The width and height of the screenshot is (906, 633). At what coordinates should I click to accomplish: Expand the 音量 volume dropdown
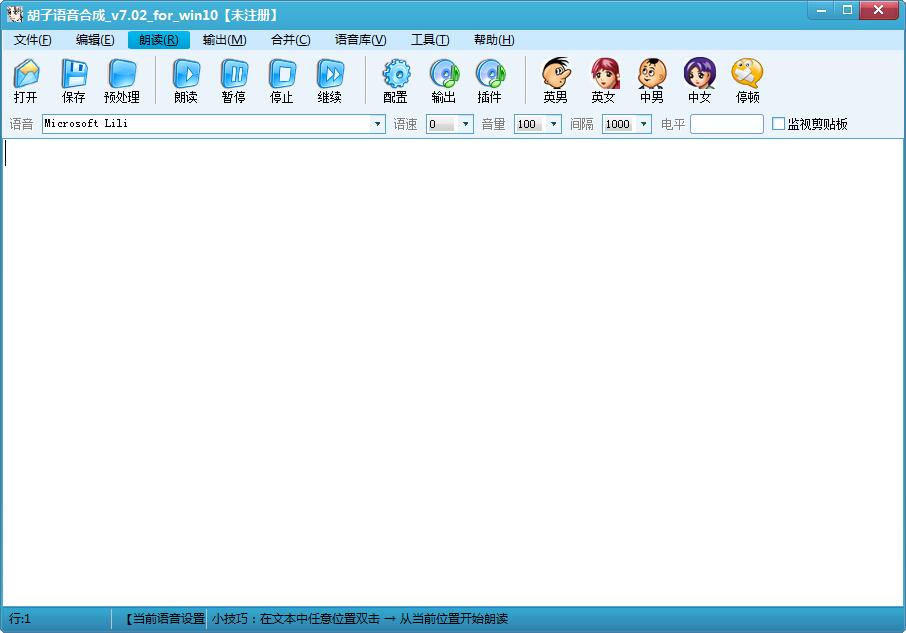[554, 124]
